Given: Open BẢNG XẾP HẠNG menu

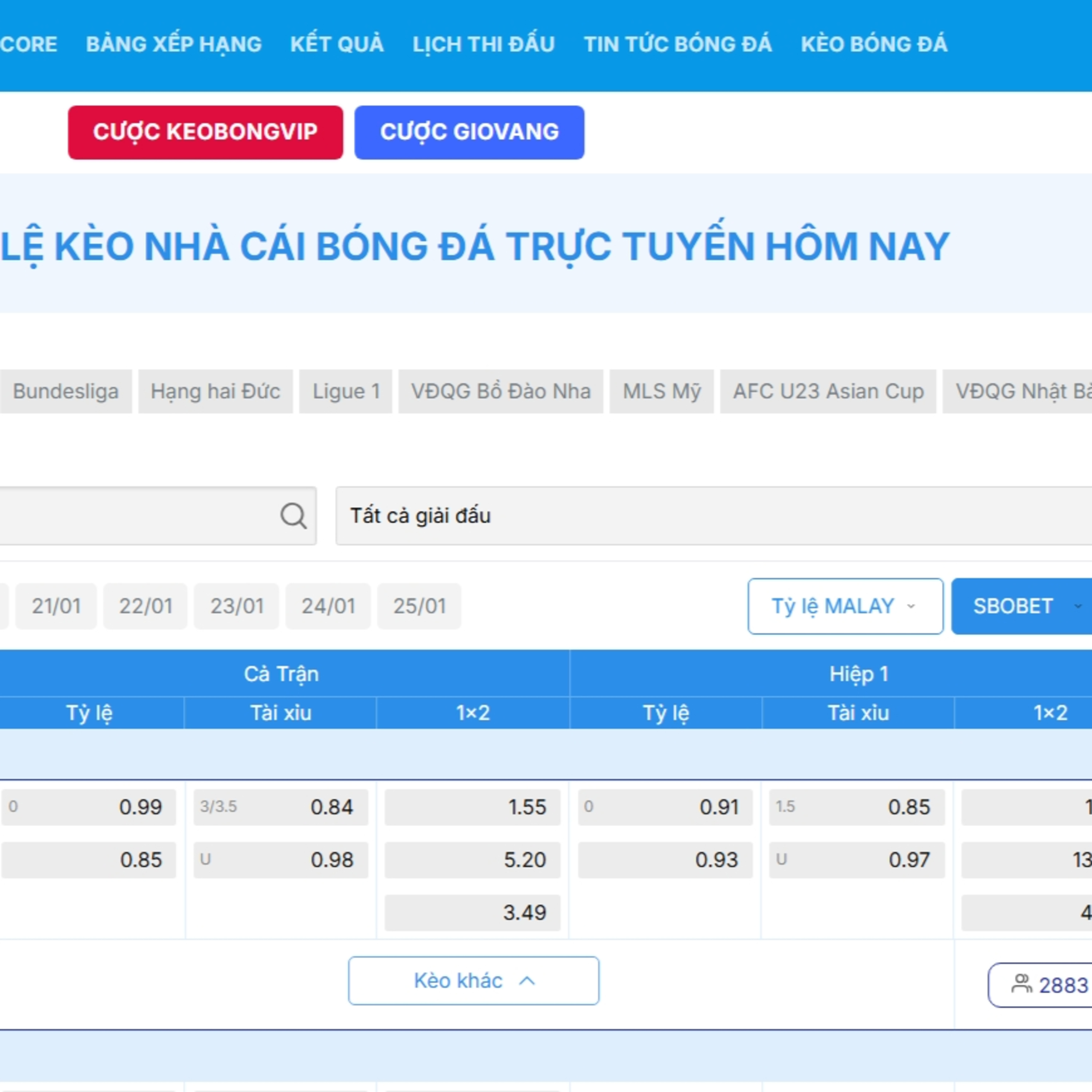Looking at the screenshot, I should click(x=174, y=44).
